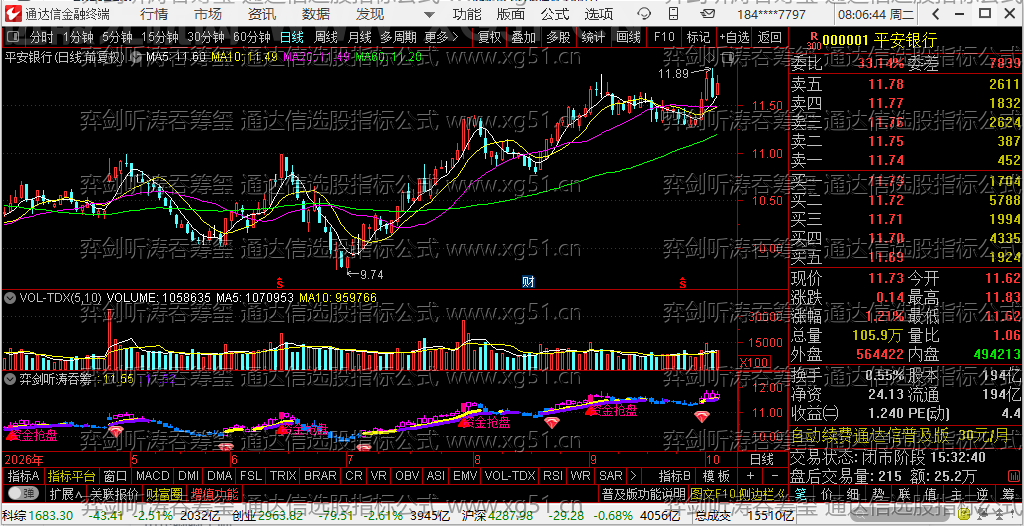Click the 财 marker under the chart
This screenshot has height=526, width=1024.
pyautogui.click(x=529, y=282)
